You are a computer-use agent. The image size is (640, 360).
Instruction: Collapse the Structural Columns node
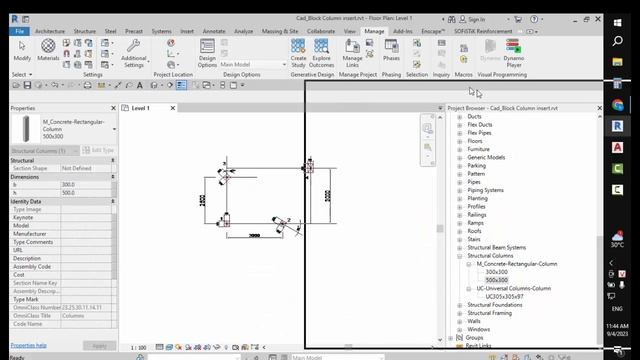[460, 256]
